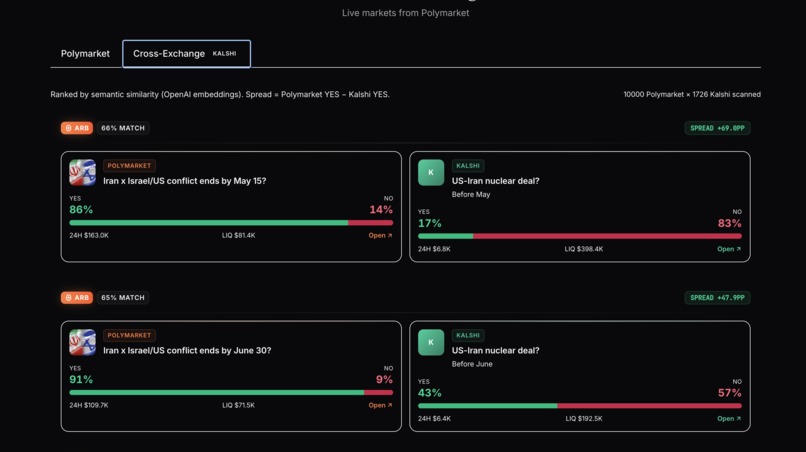
Task: Click the 'LIQ $398.4K' liquidity text
Action: coord(584,249)
